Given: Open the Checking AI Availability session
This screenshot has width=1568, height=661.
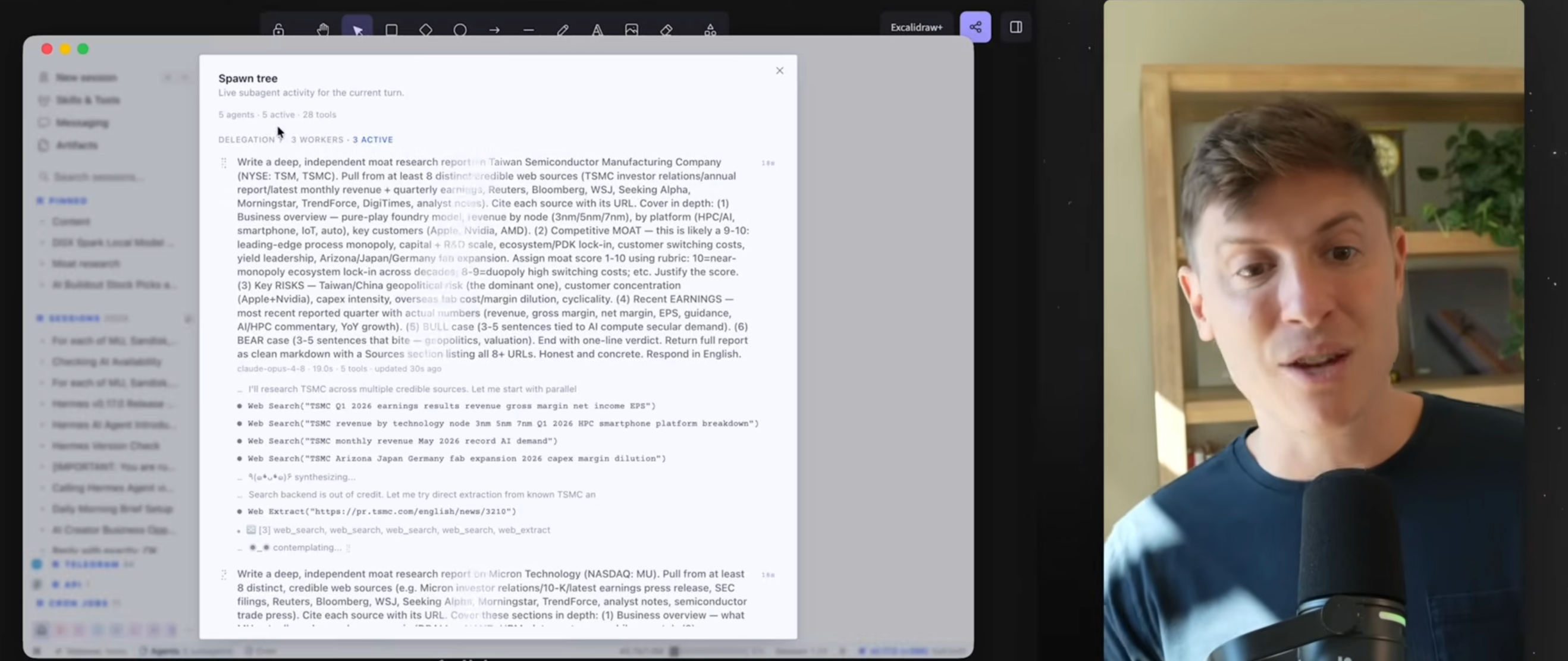Looking at the screenshot, I should [x=106, y=362].
